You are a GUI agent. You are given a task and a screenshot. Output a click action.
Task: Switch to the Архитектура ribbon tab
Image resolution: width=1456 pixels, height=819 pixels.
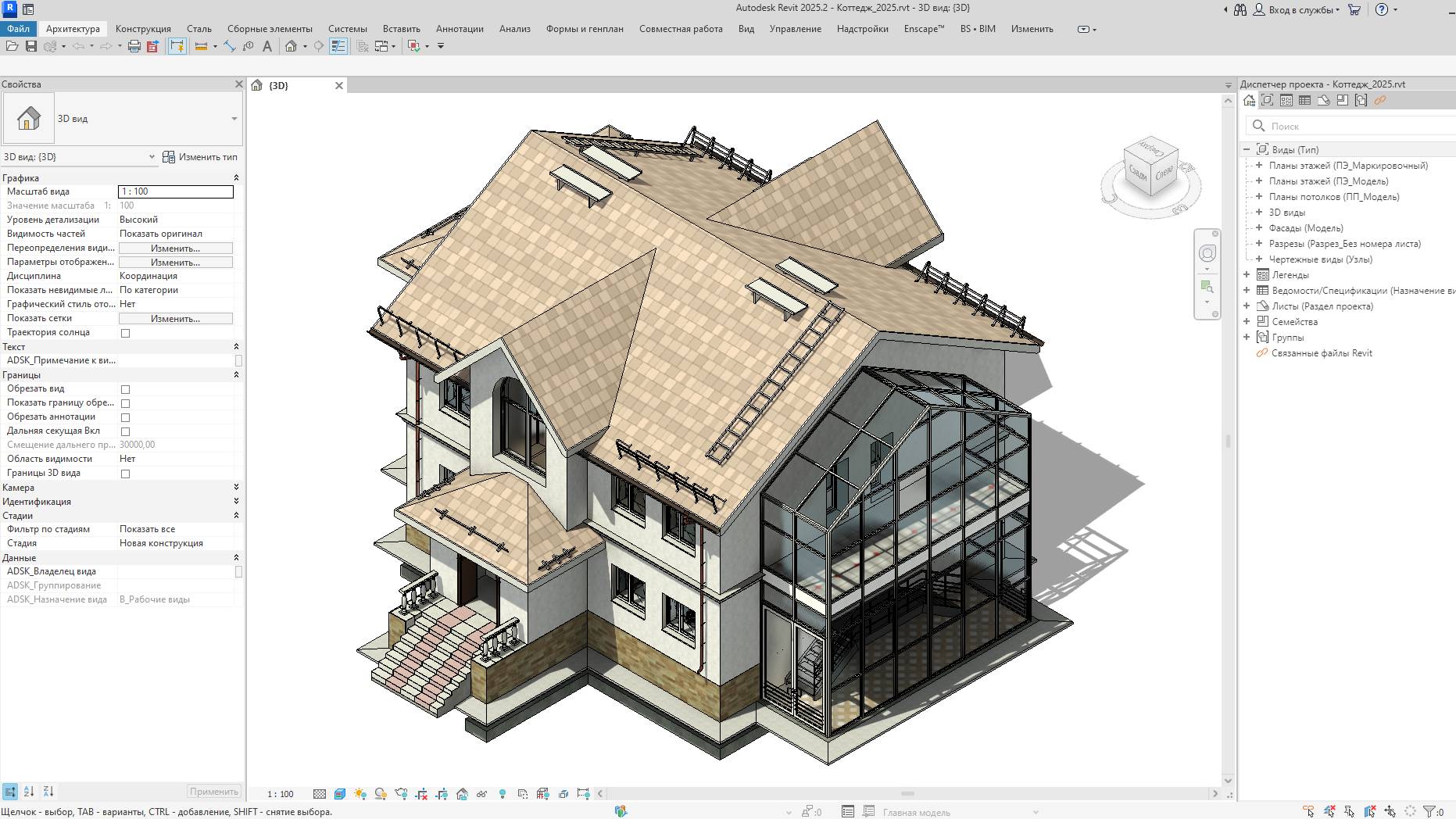coord(73,28)
